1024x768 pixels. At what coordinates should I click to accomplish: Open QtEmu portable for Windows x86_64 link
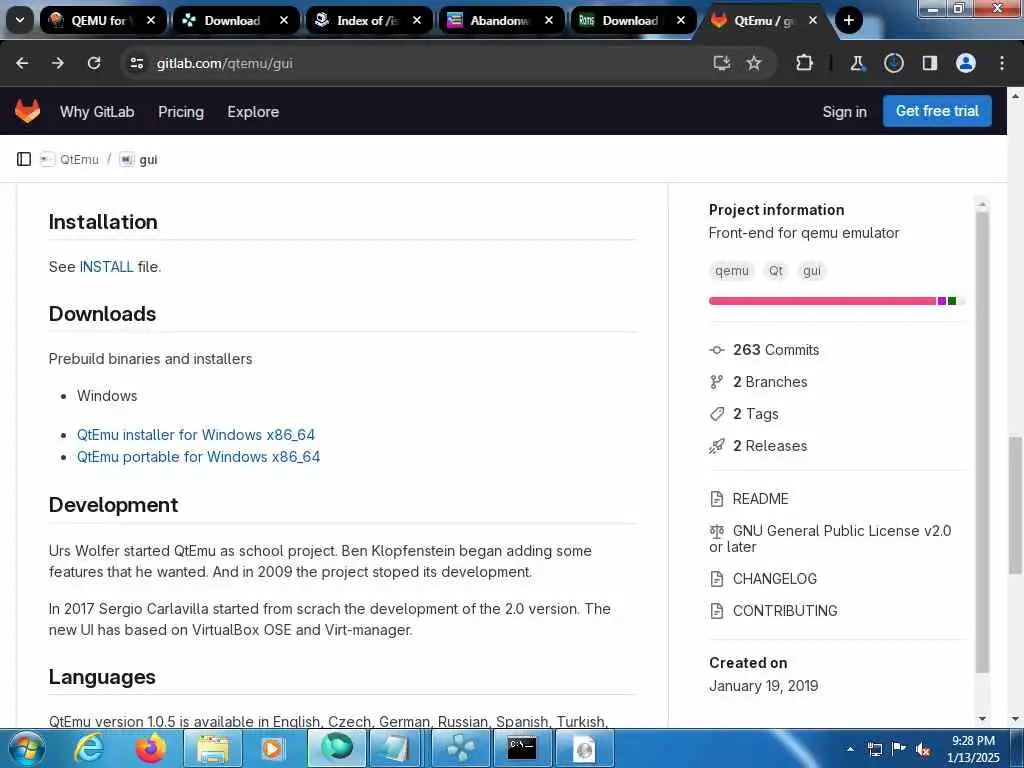[199, 457]
